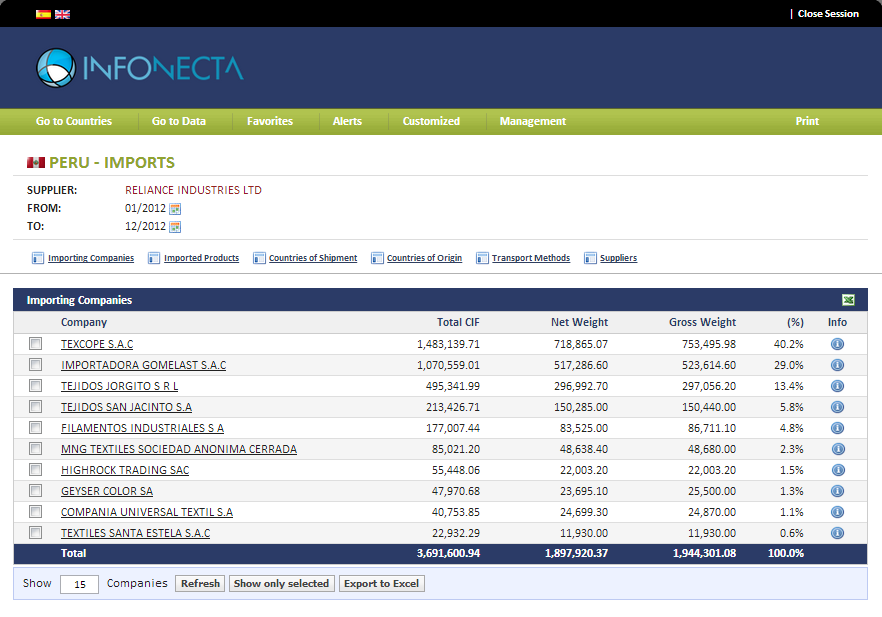Open the Suppliers link
The height and width of the screenshot is (617, 882).
coord(618,258)
